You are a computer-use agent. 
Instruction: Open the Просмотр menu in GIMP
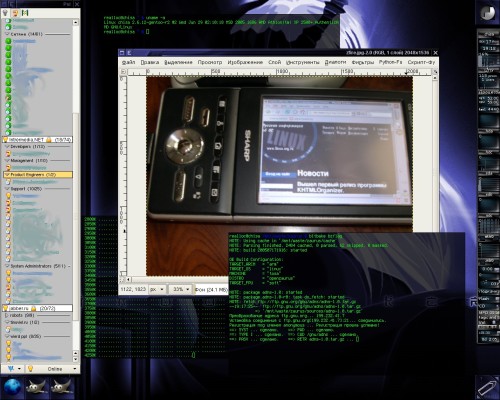click(210, 62)
